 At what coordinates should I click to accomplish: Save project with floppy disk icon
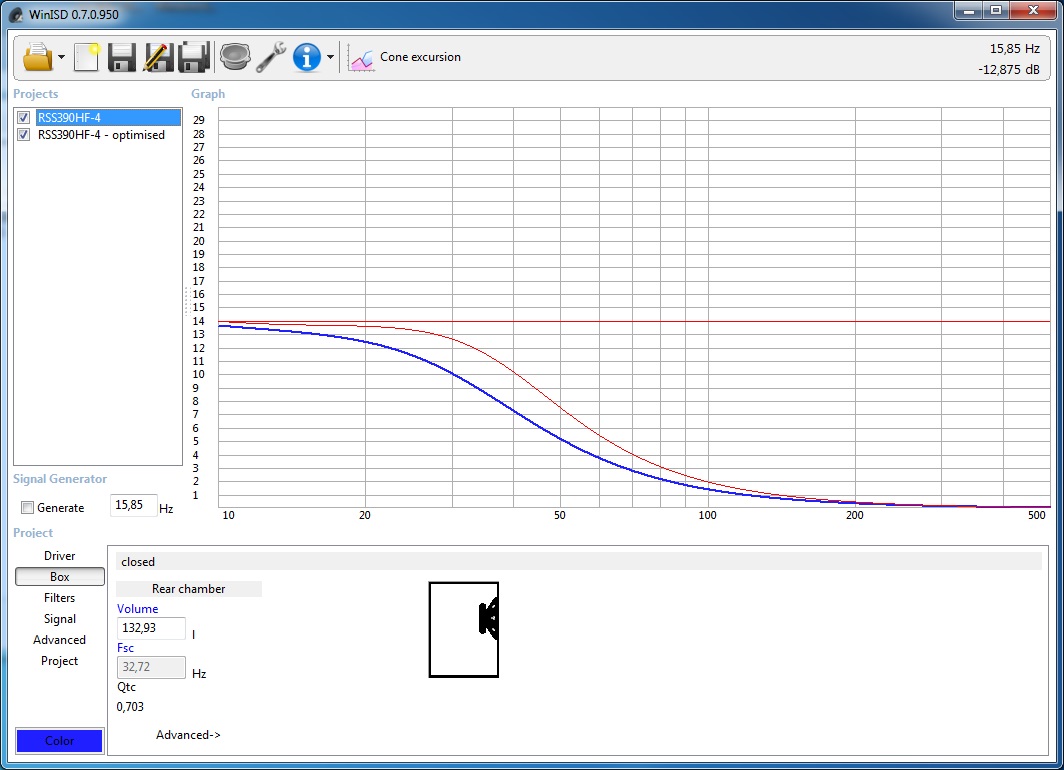122,57
